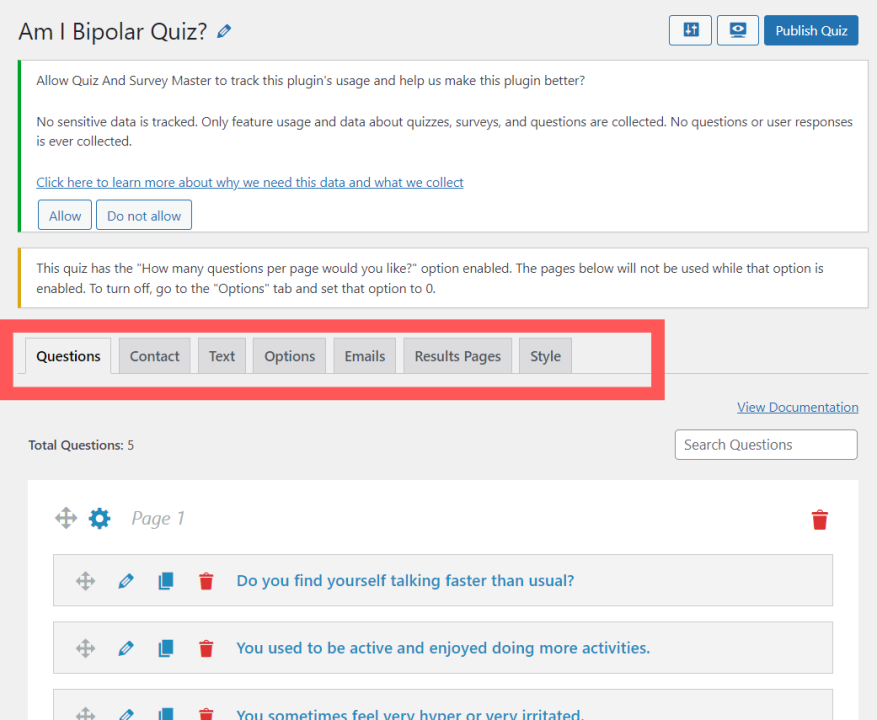Click inside the Search Questions field

click(765, 444)
